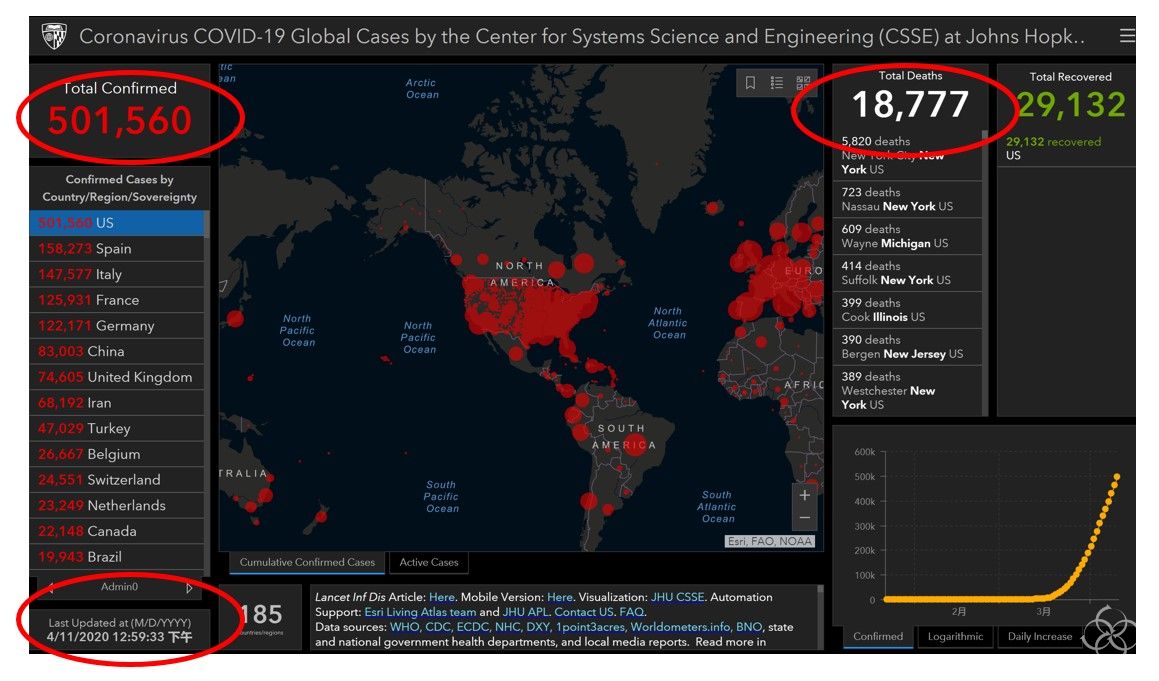This screenshot has height=681, width=1159.
Task: Open the Here link for Mobile Version
Action: tap(560, 597)
